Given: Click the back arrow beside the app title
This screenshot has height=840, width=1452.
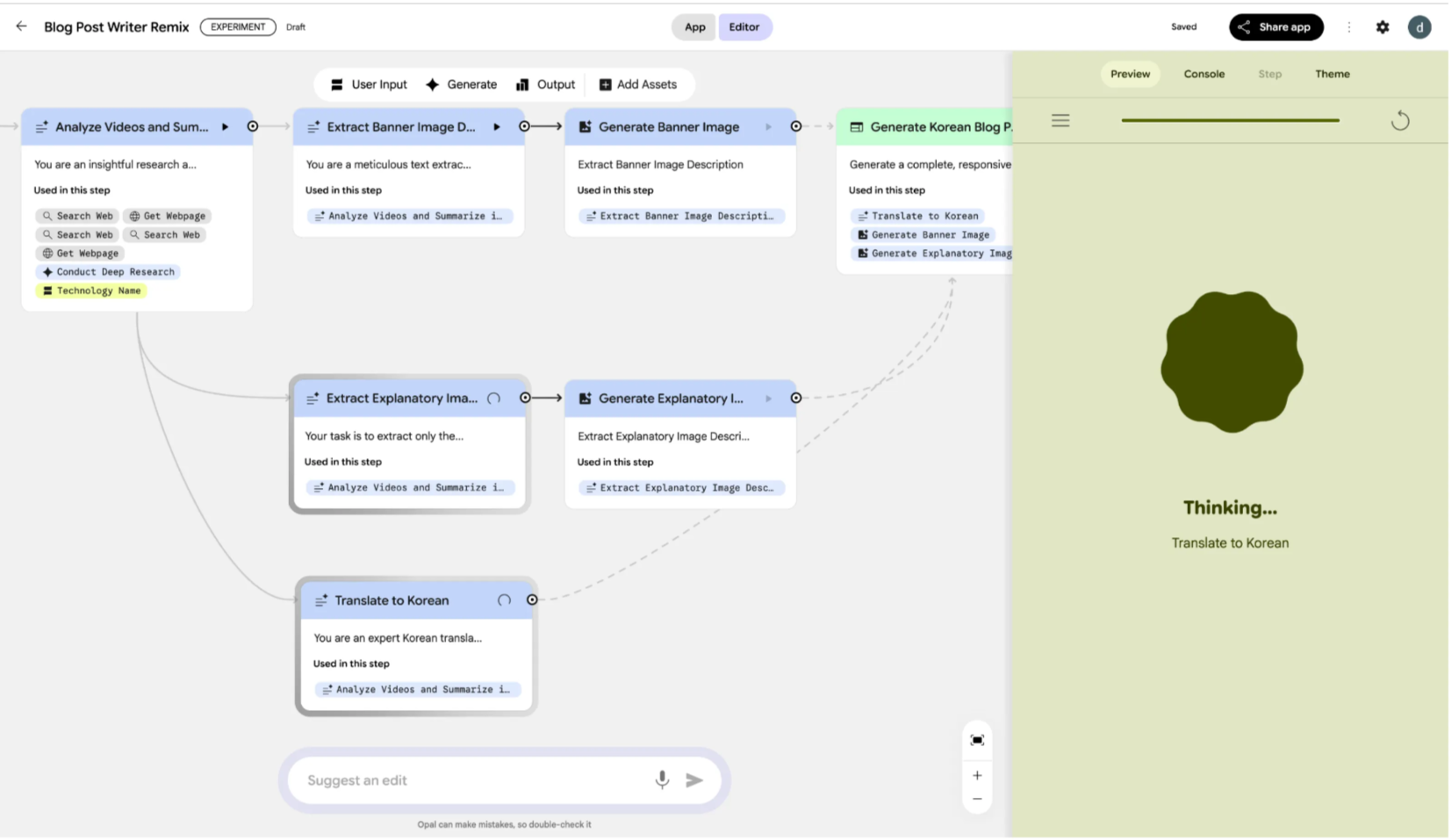Looking at the screenshot, I should [21, 26].
